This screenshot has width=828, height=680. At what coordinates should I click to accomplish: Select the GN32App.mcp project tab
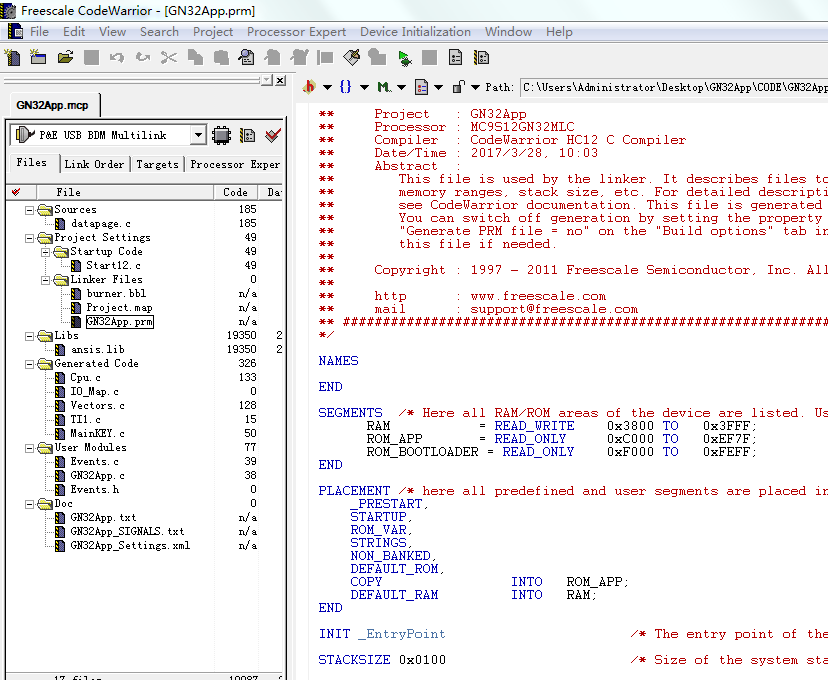[x=52, y=105]
